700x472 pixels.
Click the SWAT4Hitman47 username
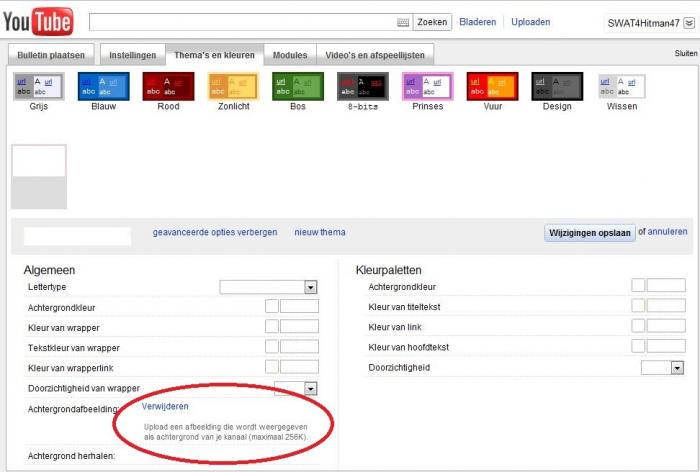pyautogui.click(x=643, y=23)
